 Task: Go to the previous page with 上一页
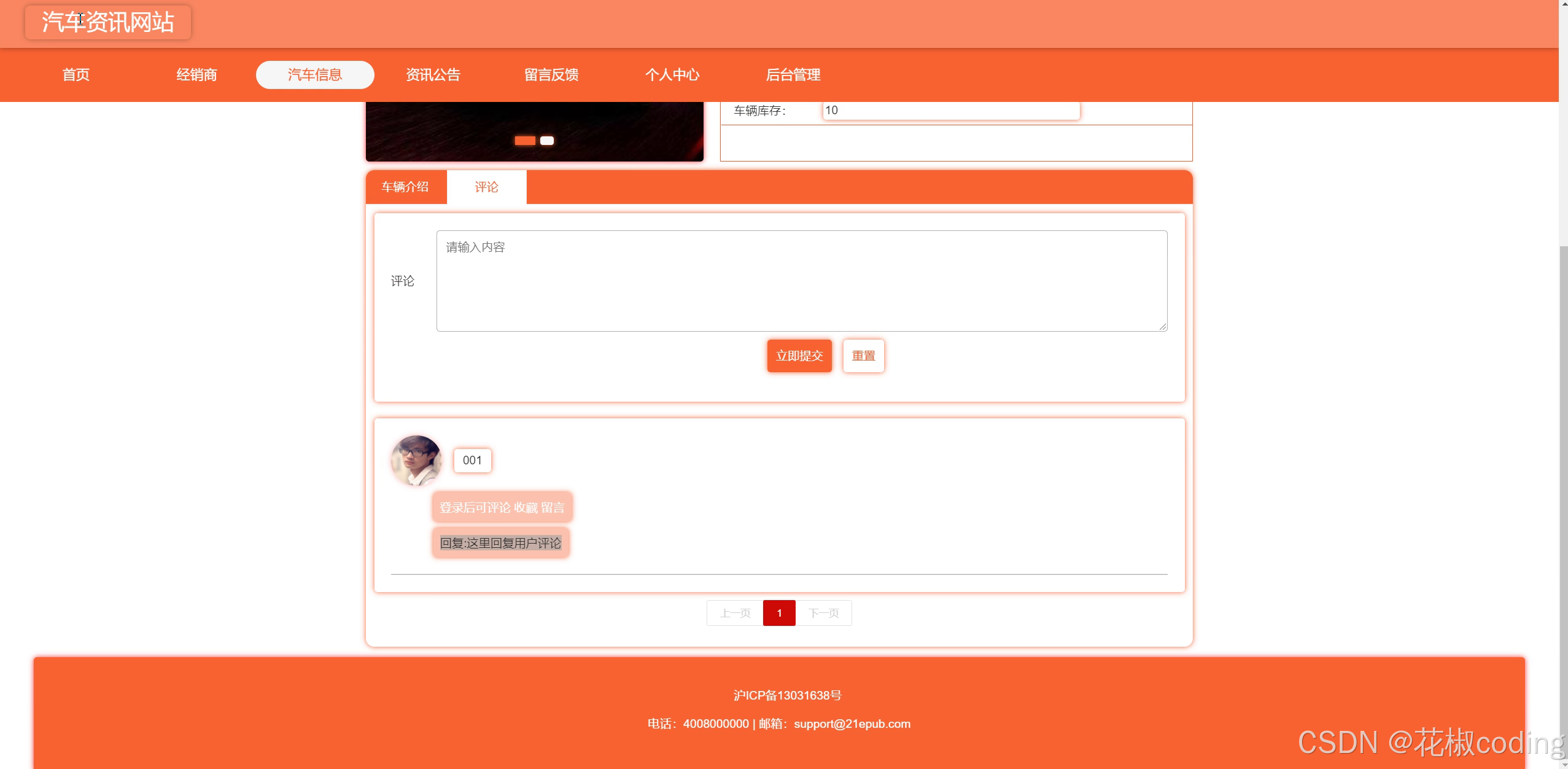735,613
